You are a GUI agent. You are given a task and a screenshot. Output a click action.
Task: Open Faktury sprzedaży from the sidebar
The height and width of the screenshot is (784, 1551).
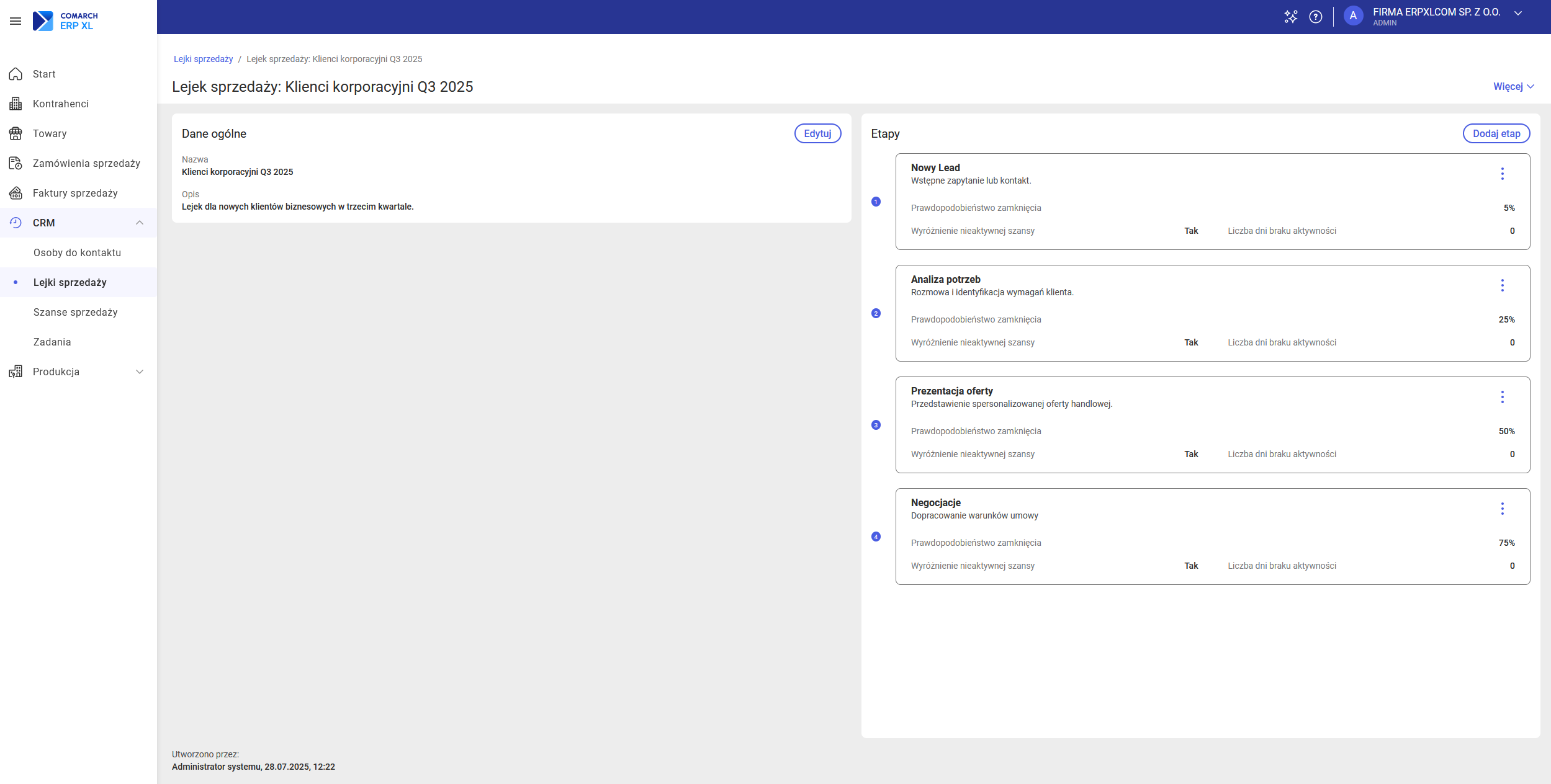(75, 193)
